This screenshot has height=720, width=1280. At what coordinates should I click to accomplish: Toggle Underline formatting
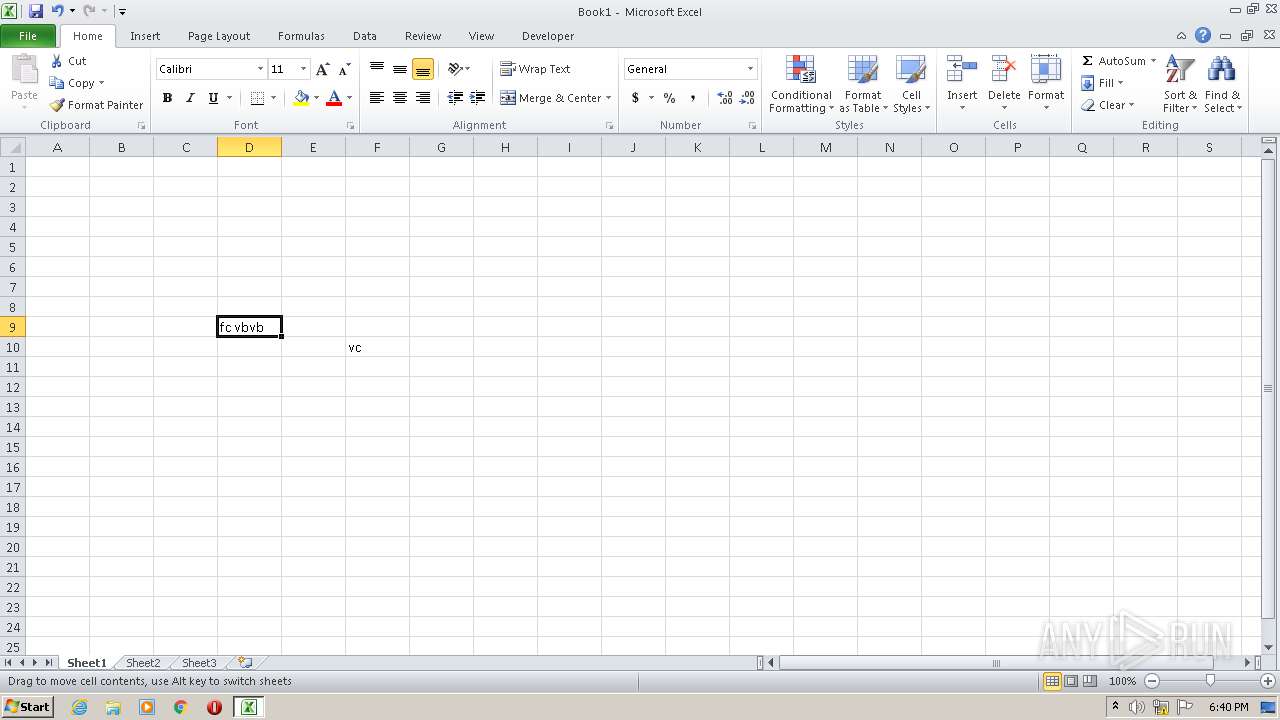point(213,97)
